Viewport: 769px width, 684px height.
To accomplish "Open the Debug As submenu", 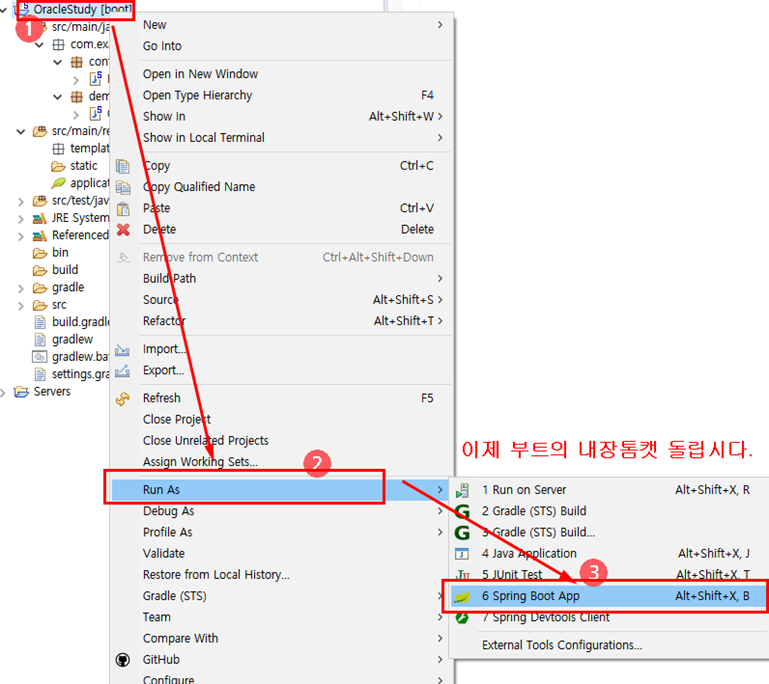I will 281,511.
